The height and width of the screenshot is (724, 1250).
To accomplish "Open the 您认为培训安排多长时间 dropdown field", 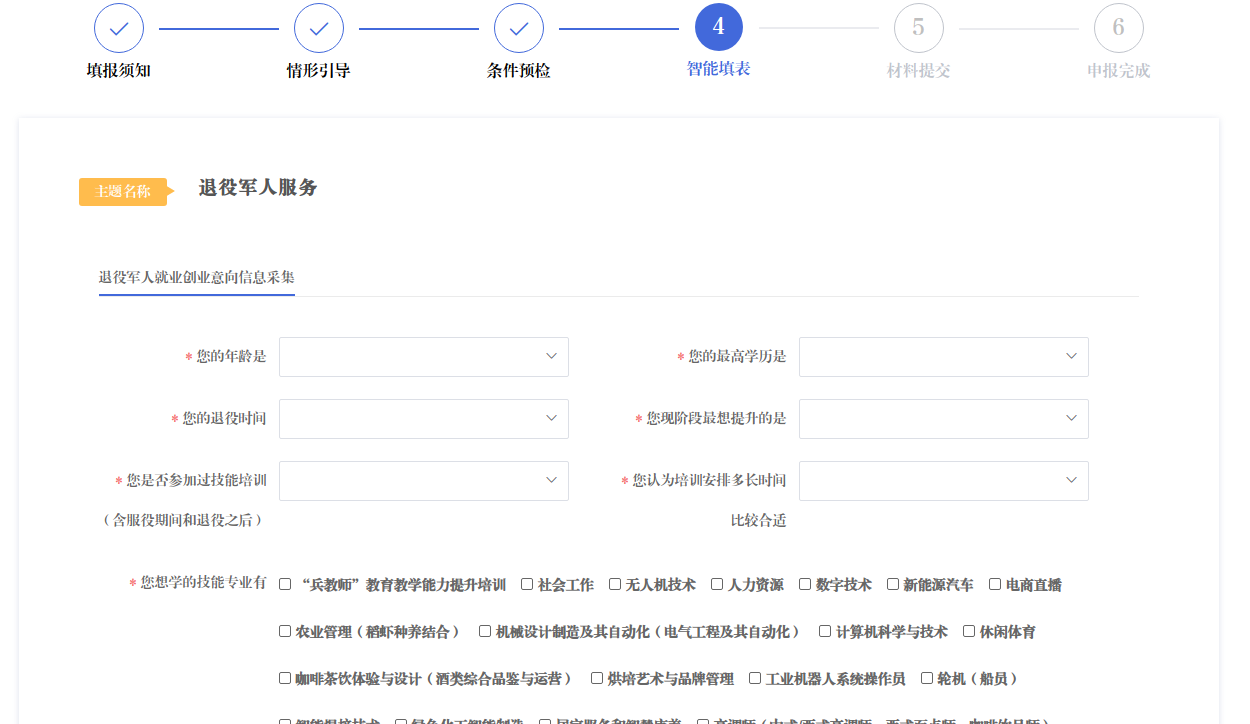I will coord(943,481).
